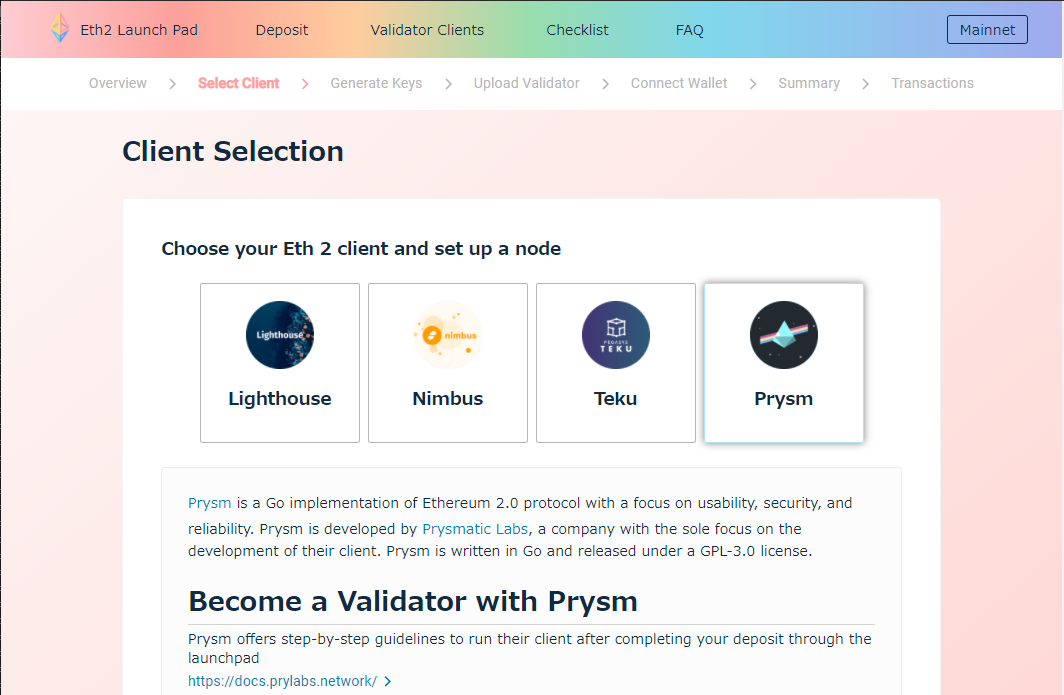Open the docs.prylabs.network URL
1064x695 pixels.
[282, 682]
